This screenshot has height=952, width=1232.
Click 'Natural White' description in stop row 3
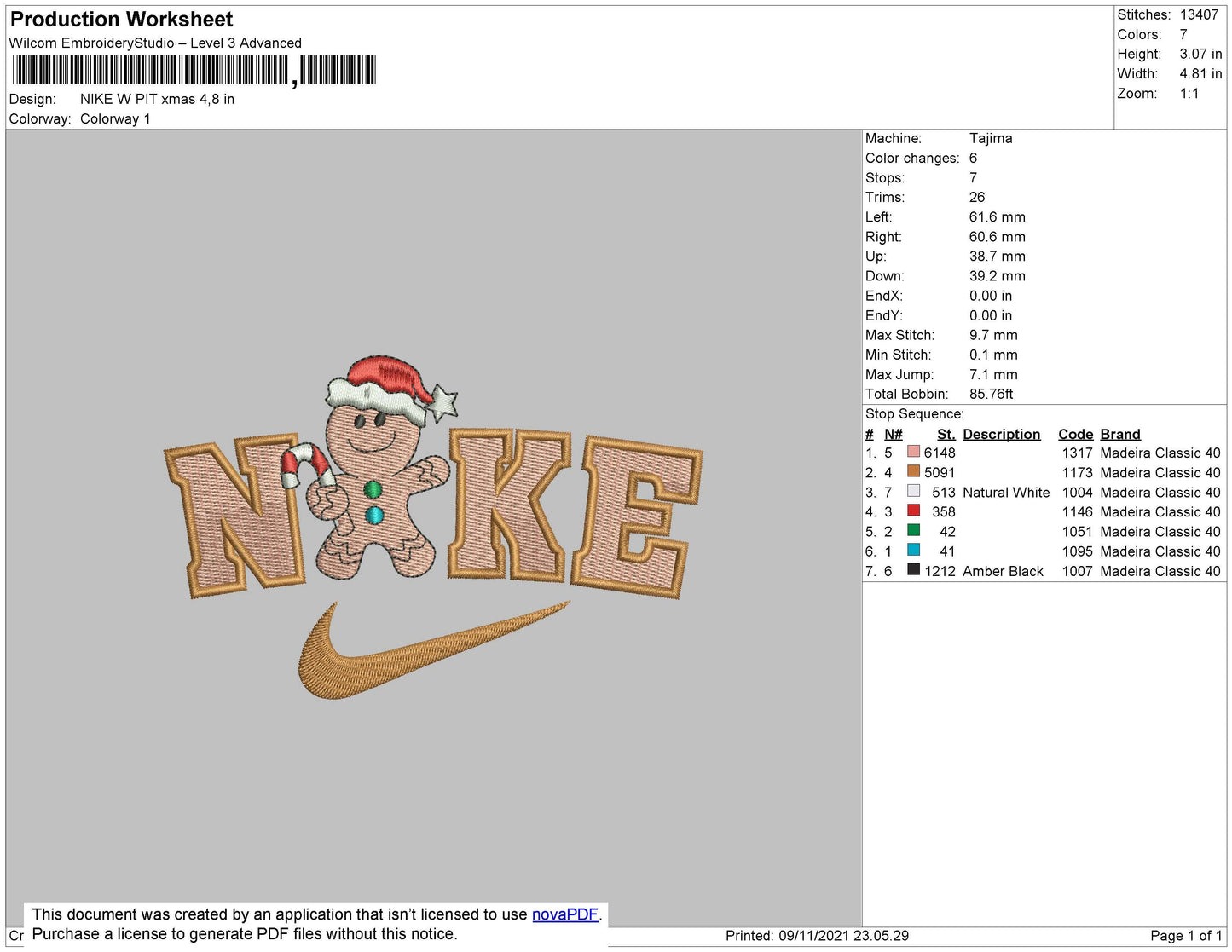[x=1006, y=492]
